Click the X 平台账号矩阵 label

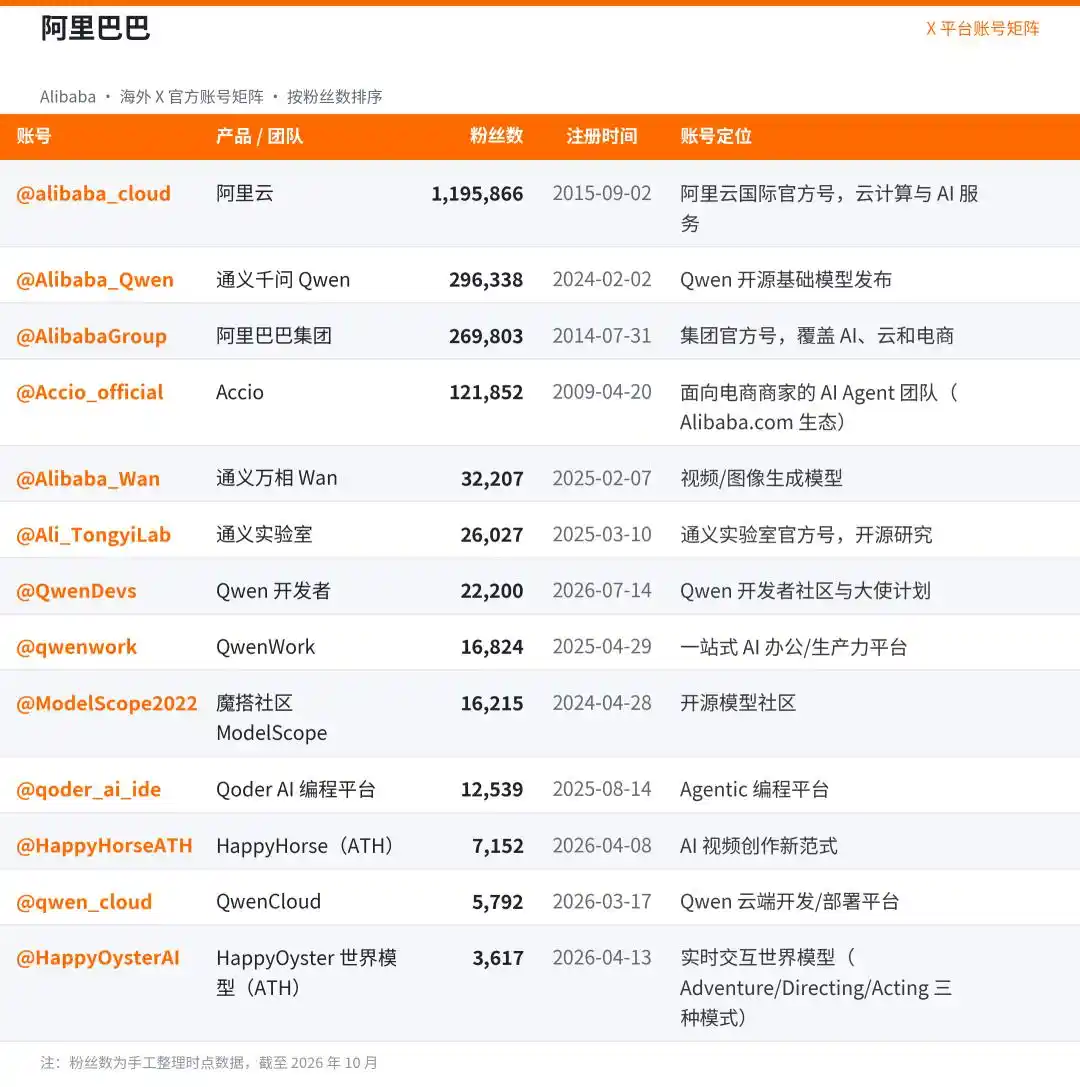(983, 28)
